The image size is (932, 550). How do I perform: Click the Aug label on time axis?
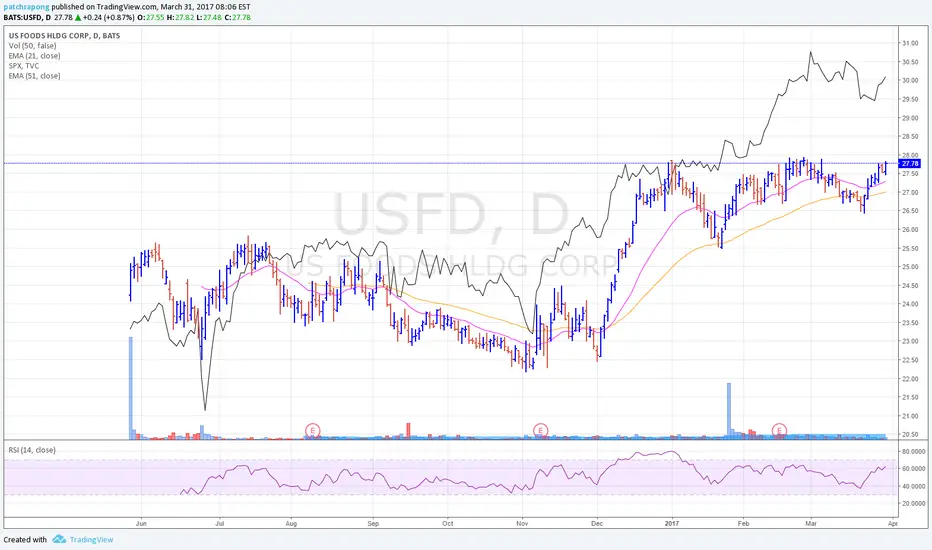click(x=291, y=524)
